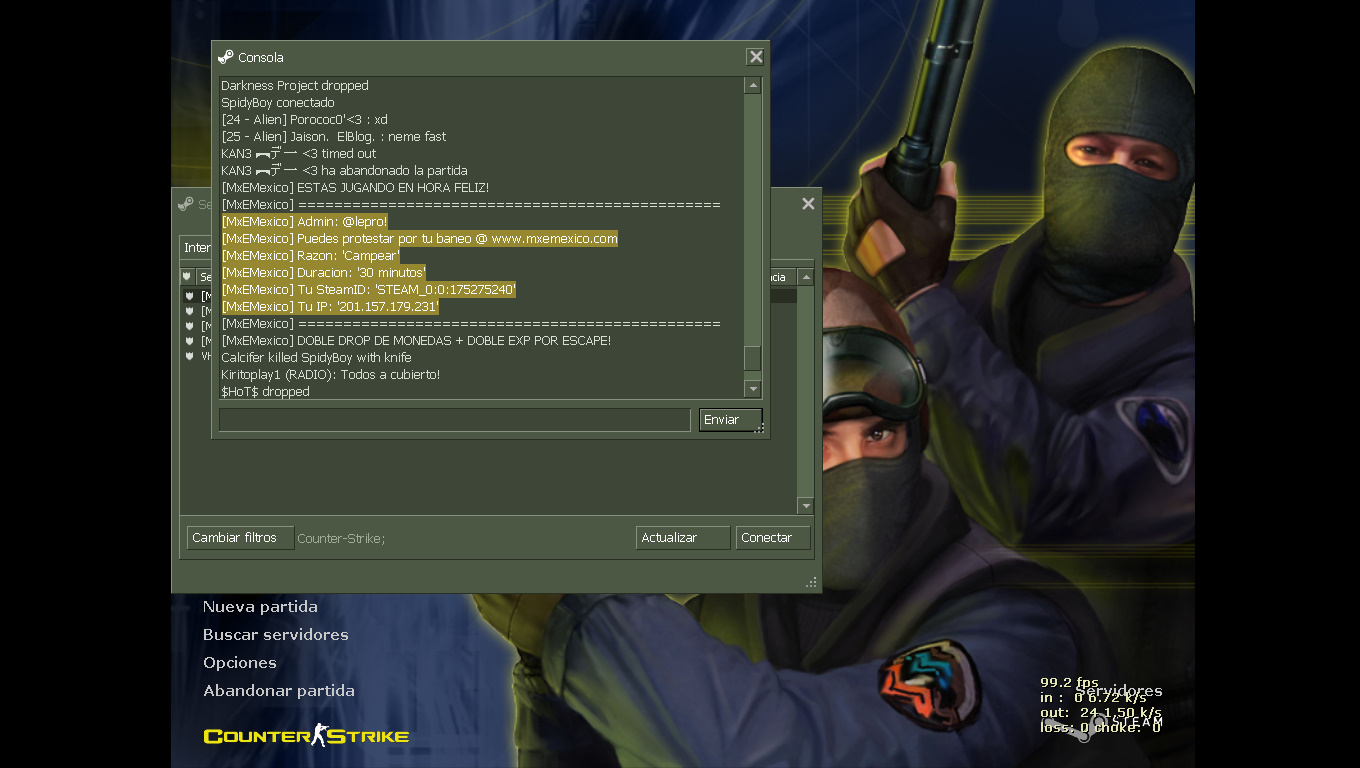This screenshot has width=1360, height=768.
Task: Click the "Counter-Strike;" filter label
Action: 341,539
